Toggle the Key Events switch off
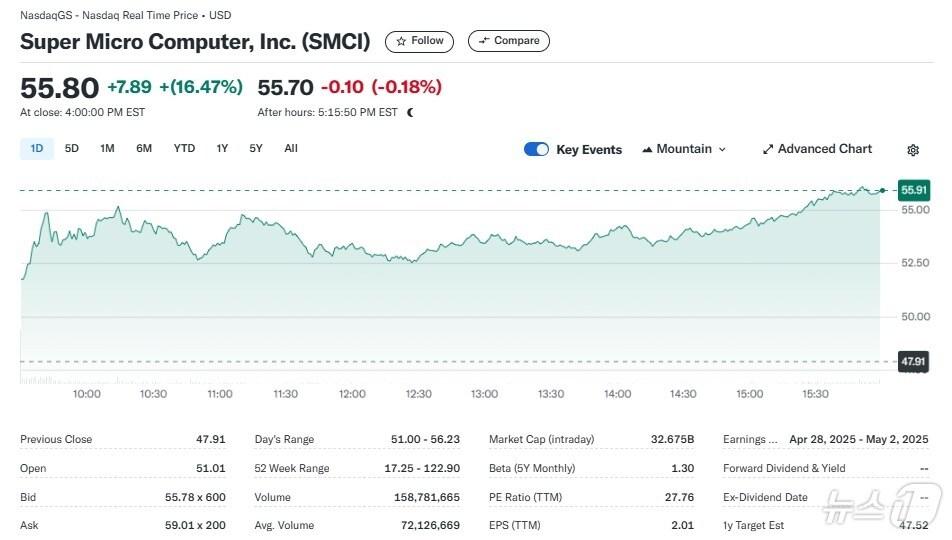This screenshot has width=952, height=540. point(536,149)
